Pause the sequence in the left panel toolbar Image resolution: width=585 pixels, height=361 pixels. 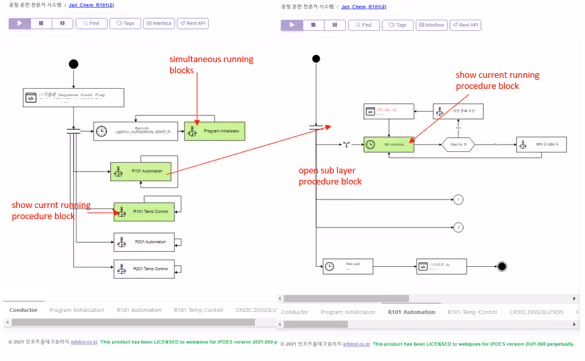pyautogui.click(x=62, y=23)
